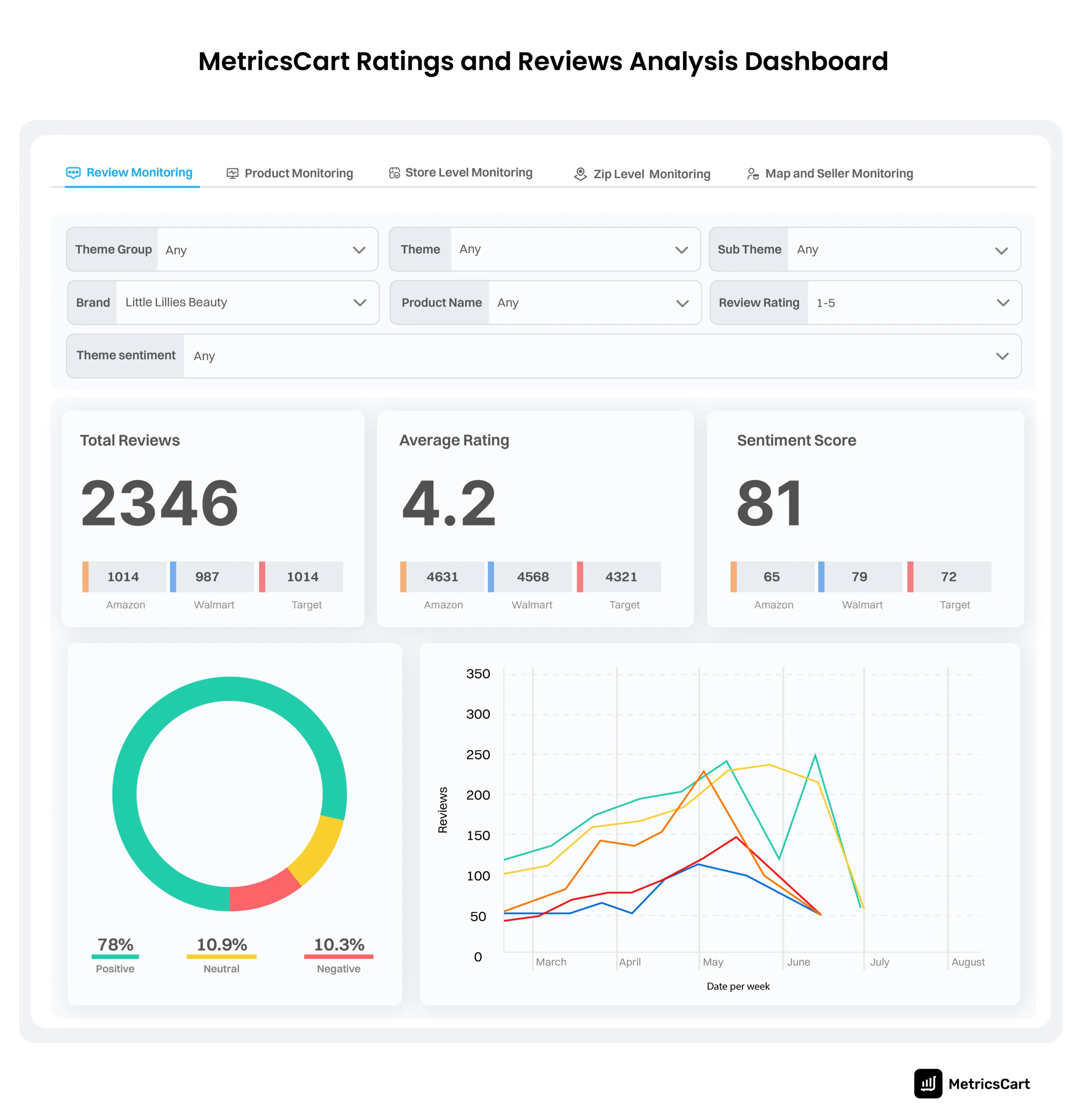Click the blue Walmart bar in Average Rating
Image resolution: width=1087 pixels, height=1120 pixels.
(x=491, y=577)
